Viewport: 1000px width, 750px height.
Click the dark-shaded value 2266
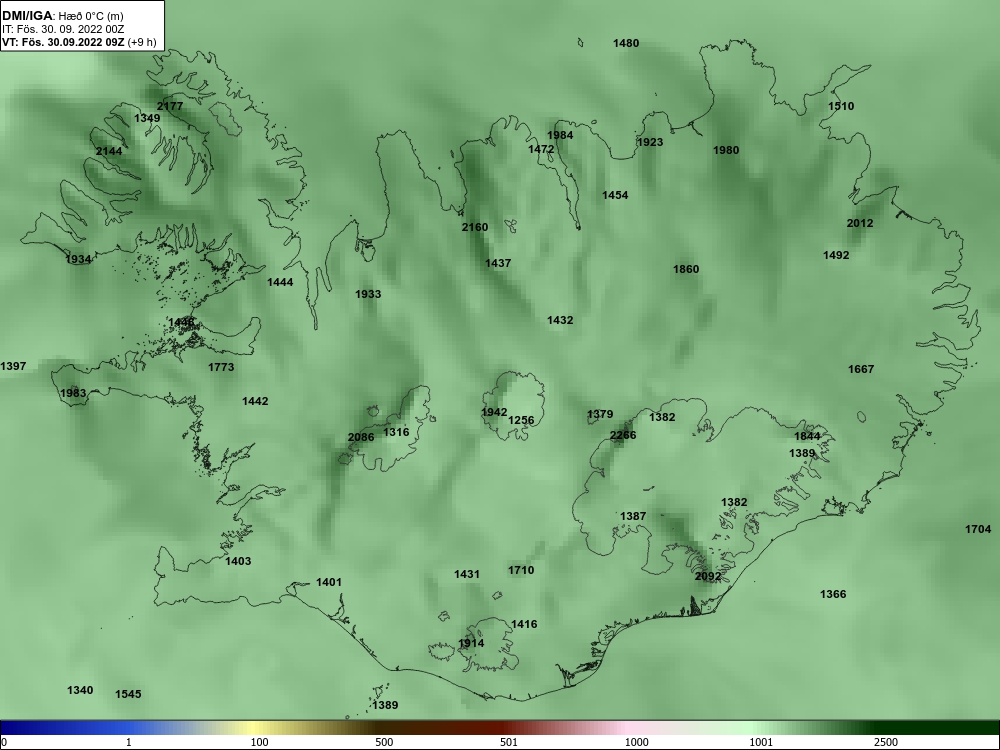[x=622, y=436]
